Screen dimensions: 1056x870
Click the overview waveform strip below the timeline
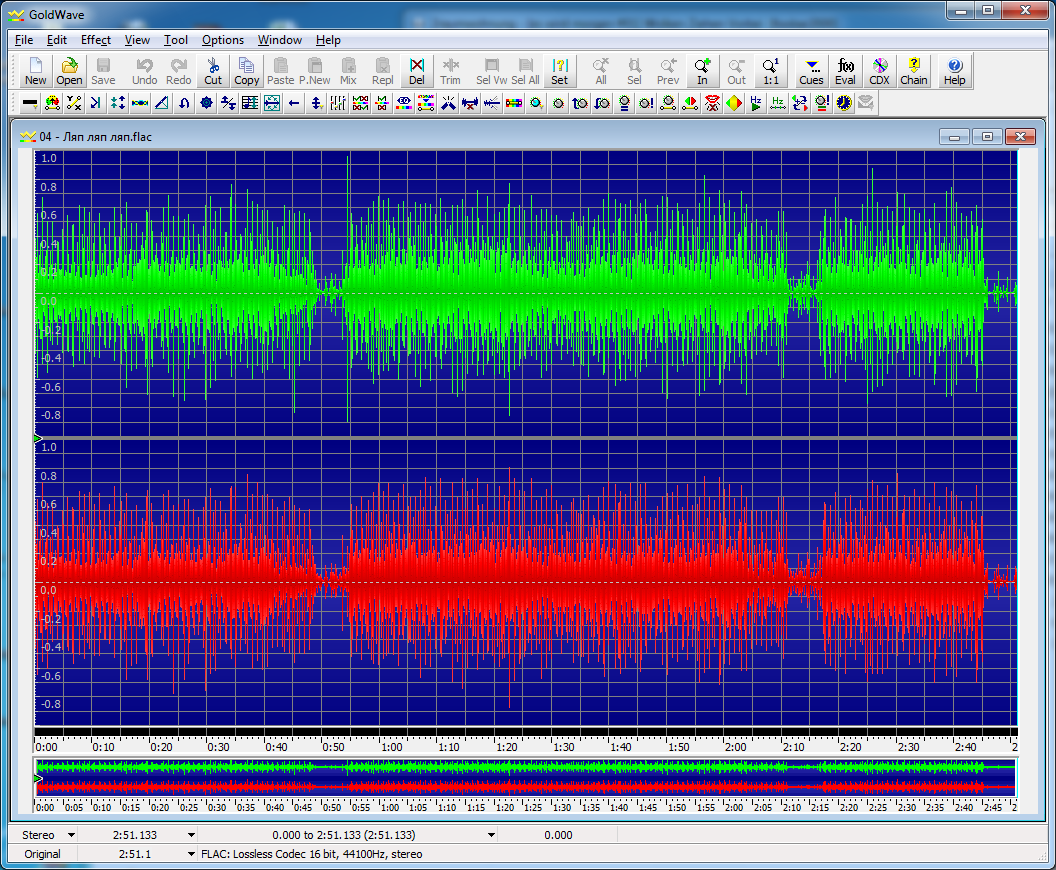click(x=525, y=777)
